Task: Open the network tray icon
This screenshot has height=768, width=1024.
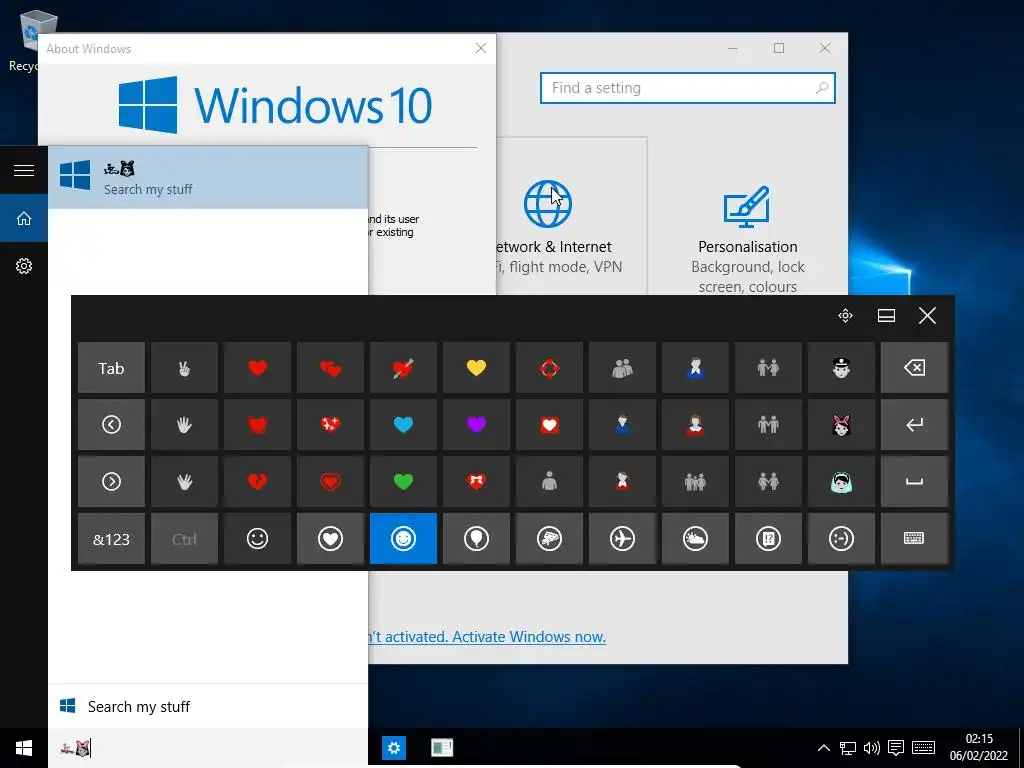Action: click(848, 748)
